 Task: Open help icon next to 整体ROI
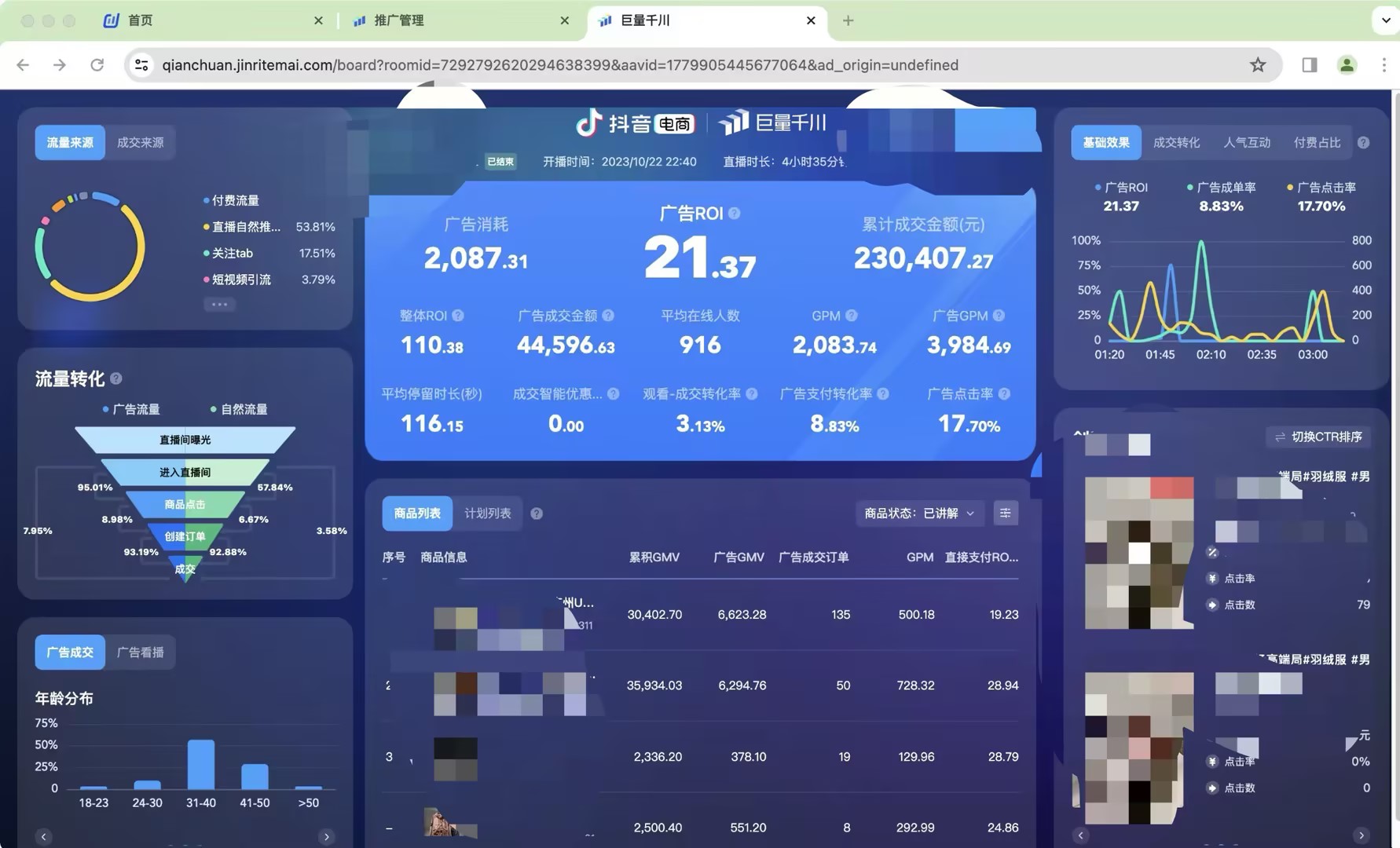(458, 316)
